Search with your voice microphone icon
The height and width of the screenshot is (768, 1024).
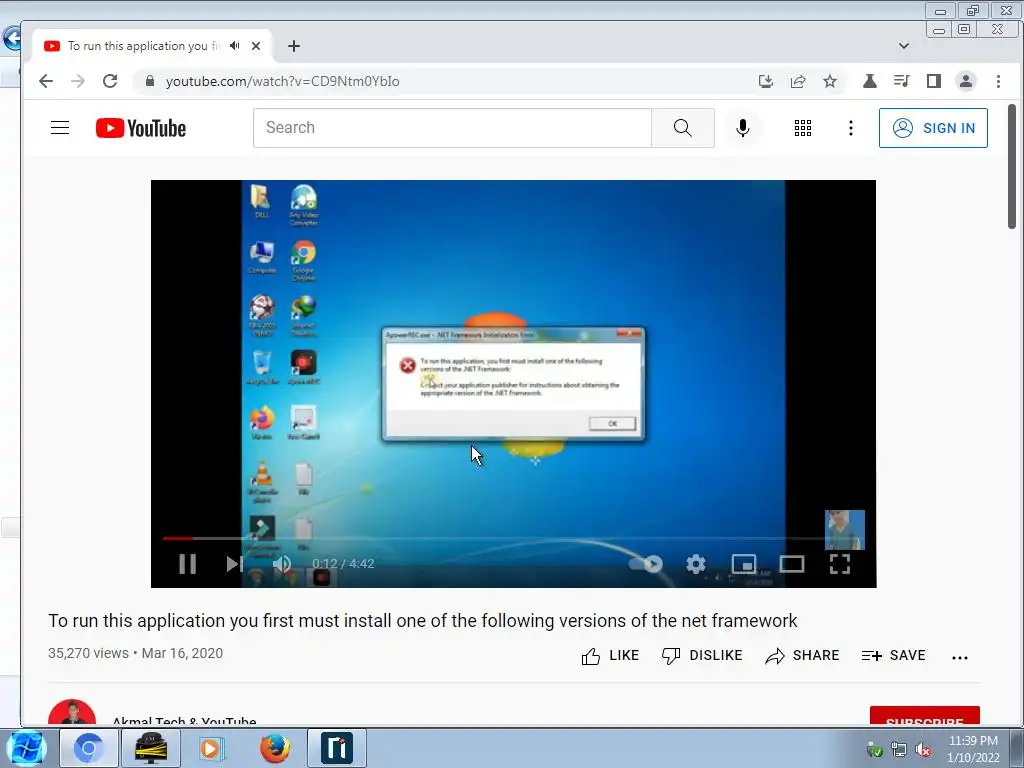point(743,128)
